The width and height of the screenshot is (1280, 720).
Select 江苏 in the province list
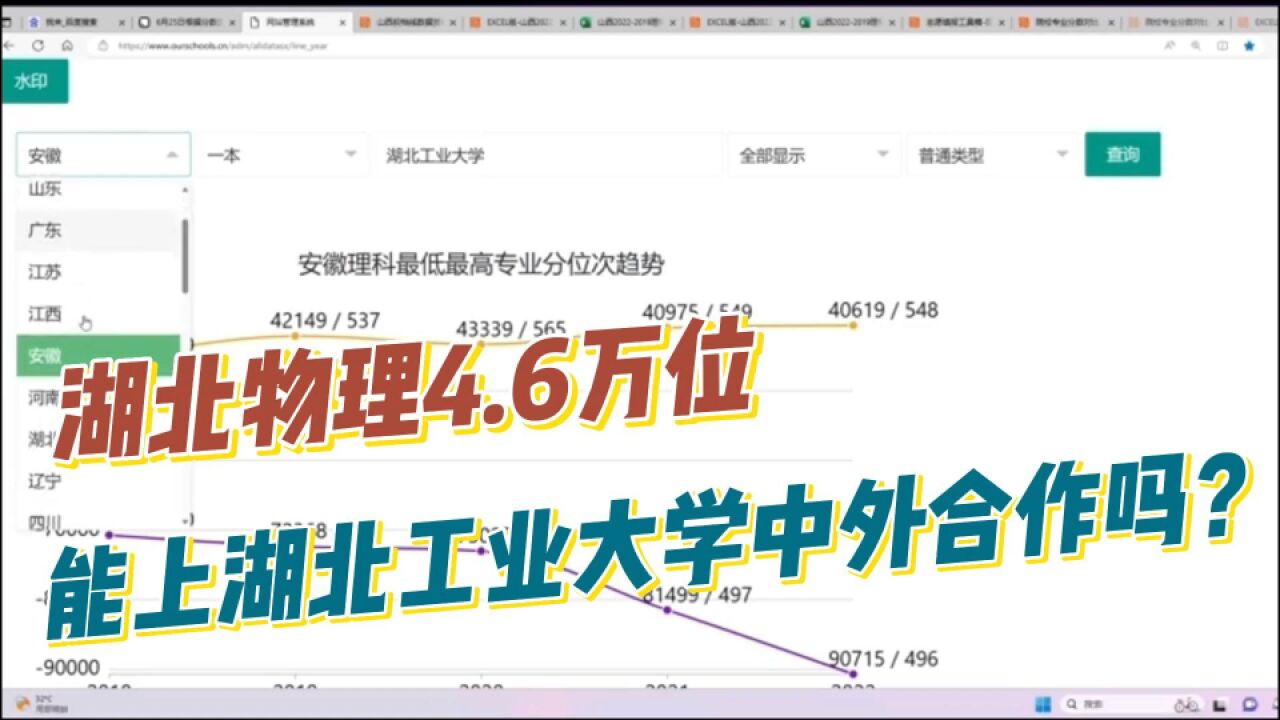coord(98,272)
